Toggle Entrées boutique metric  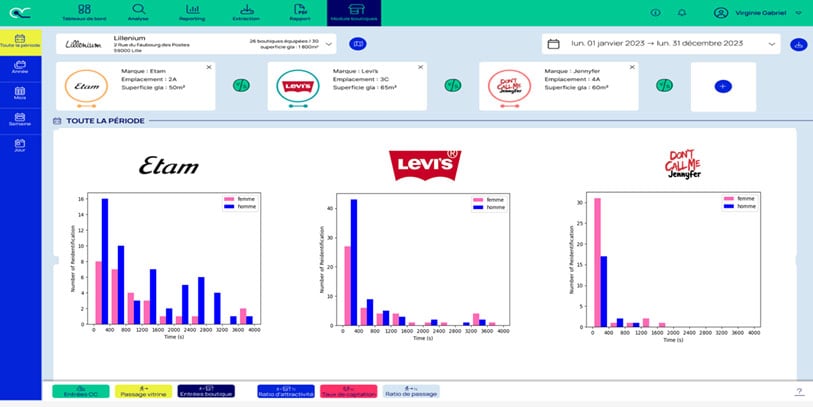(x=206, y=391)
